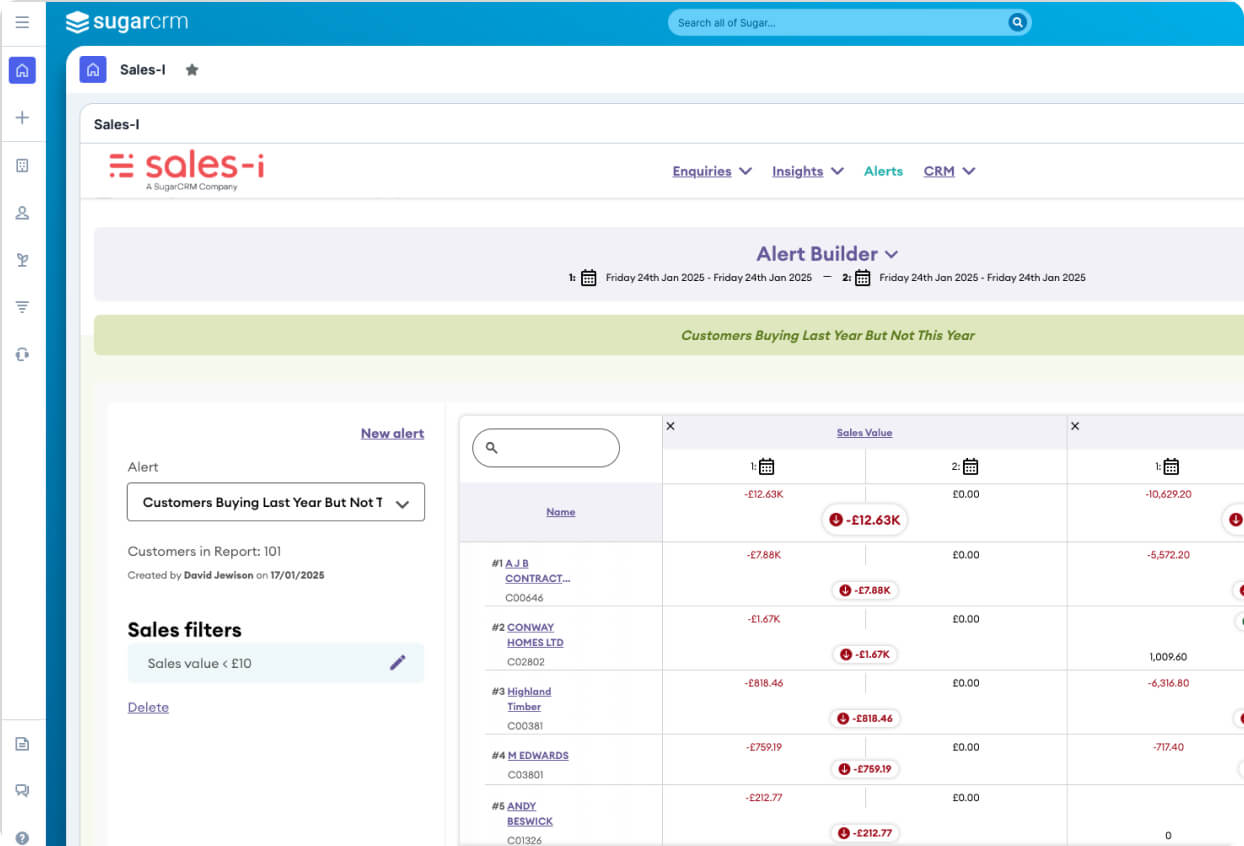The image size is (1244, 846).
Task: Click the New alert link
Action: [x=392, y=433]
